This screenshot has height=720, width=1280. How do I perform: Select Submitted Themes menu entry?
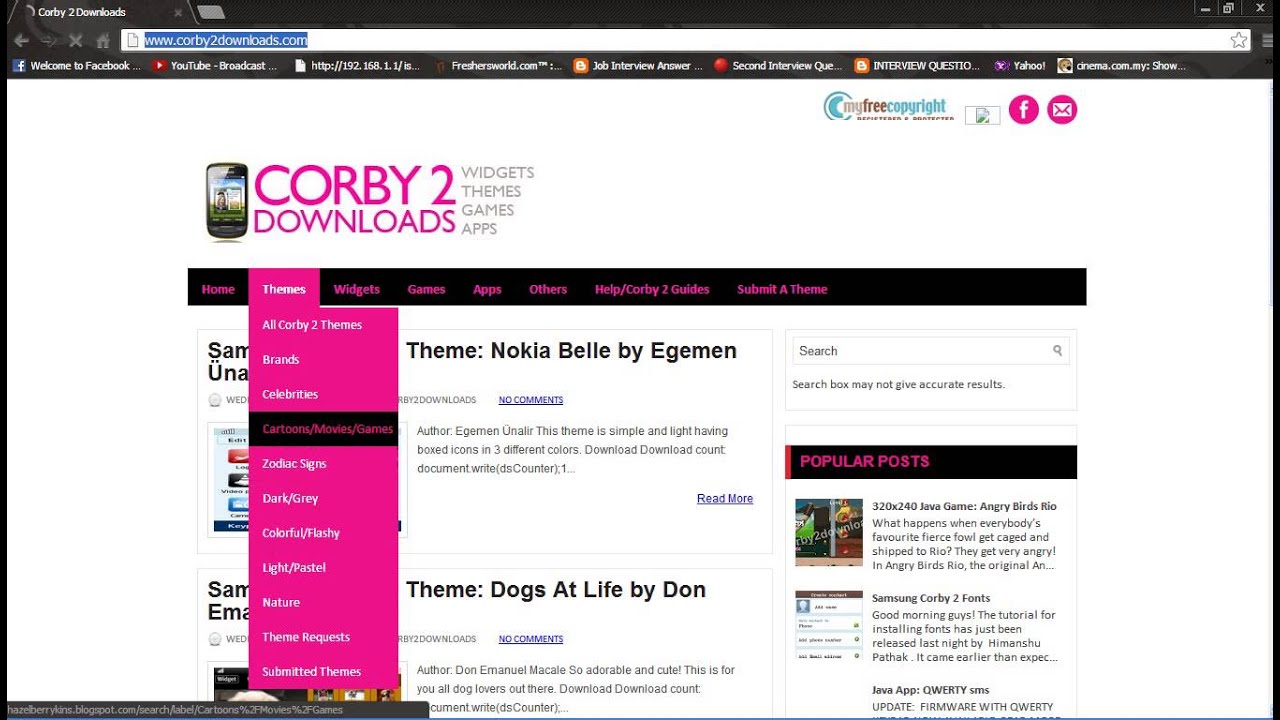coord(323,672)
